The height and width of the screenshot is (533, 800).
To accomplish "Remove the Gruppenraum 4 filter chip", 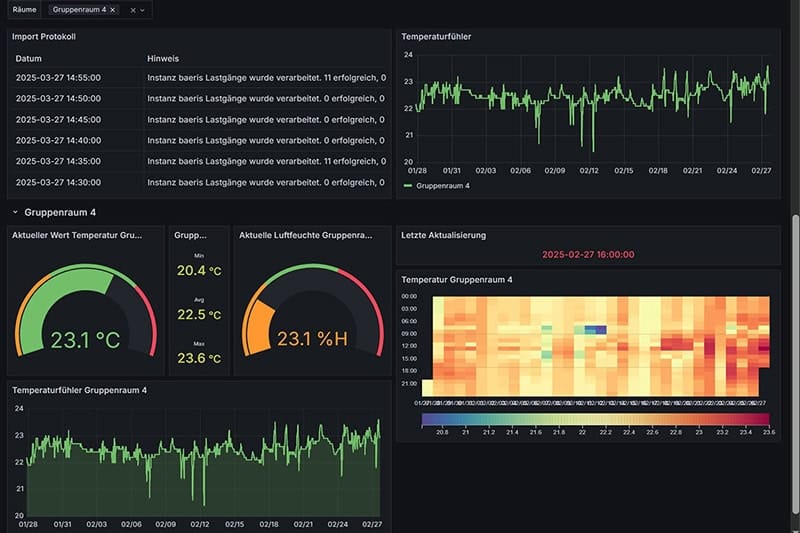I will pos(112,10).
